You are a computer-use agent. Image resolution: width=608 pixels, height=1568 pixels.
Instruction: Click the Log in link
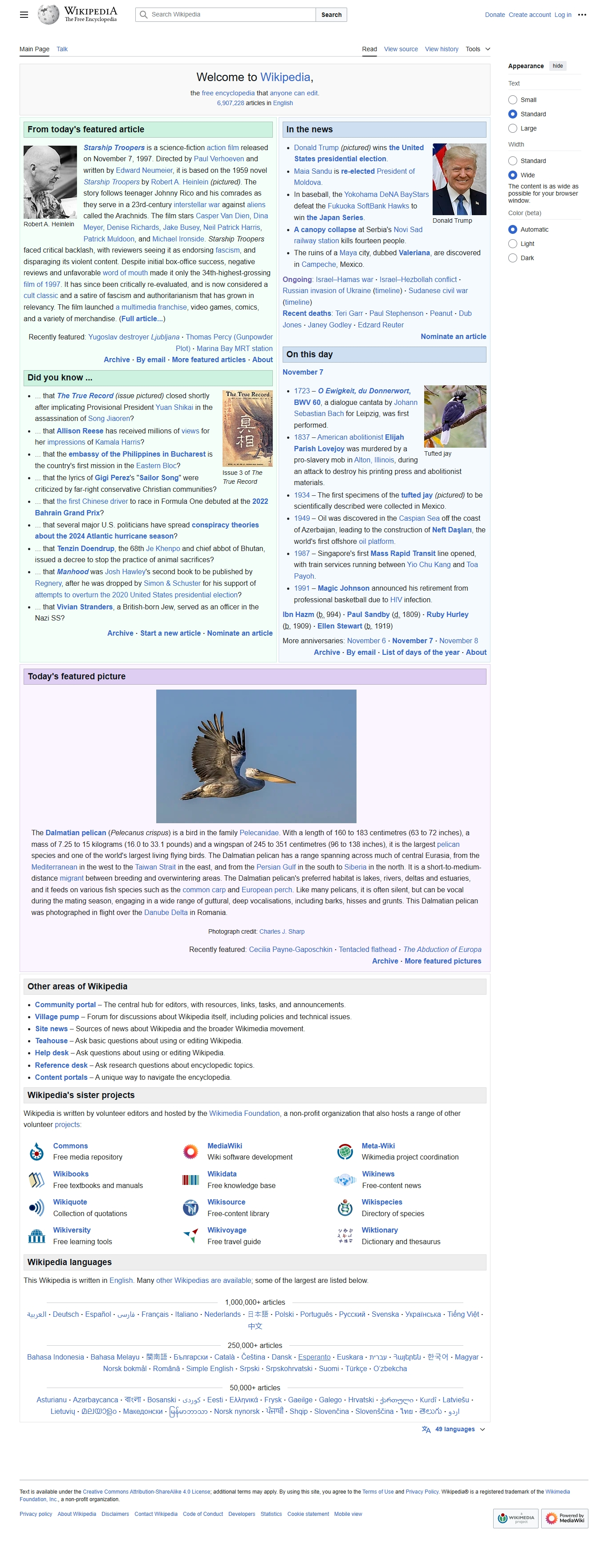(563, 15)
